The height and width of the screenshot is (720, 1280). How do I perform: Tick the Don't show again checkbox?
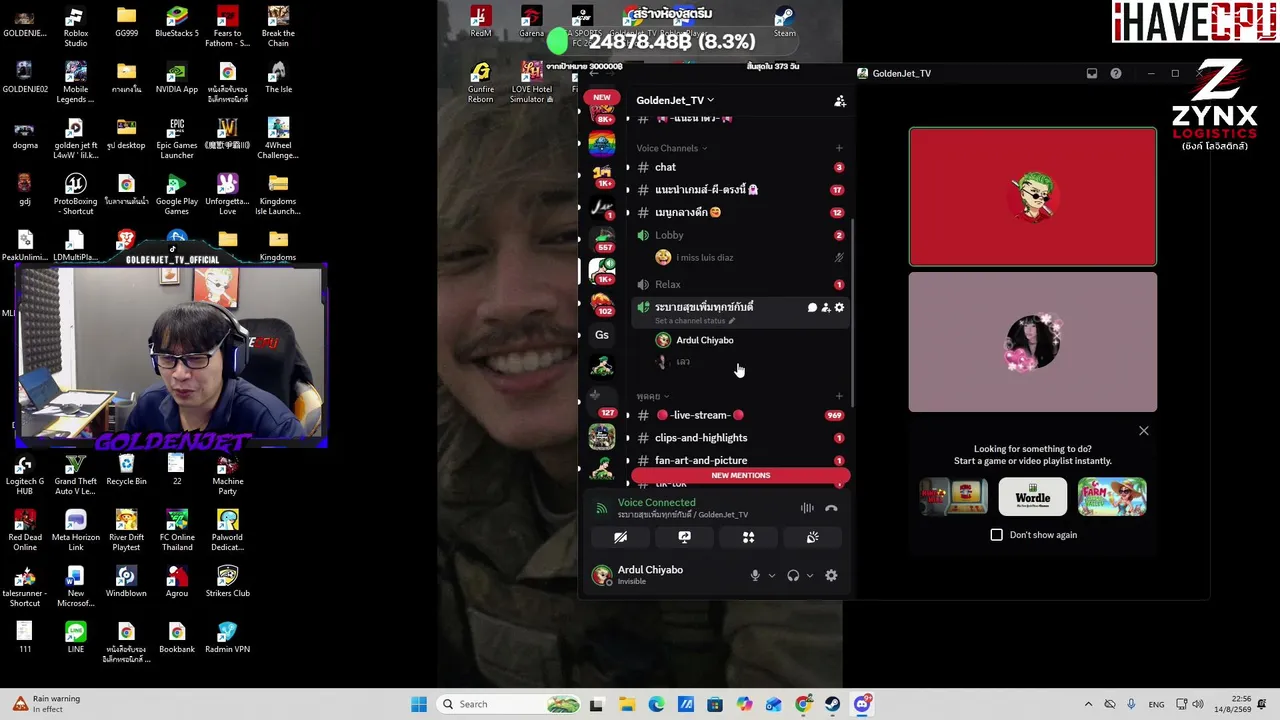(996, 535)
